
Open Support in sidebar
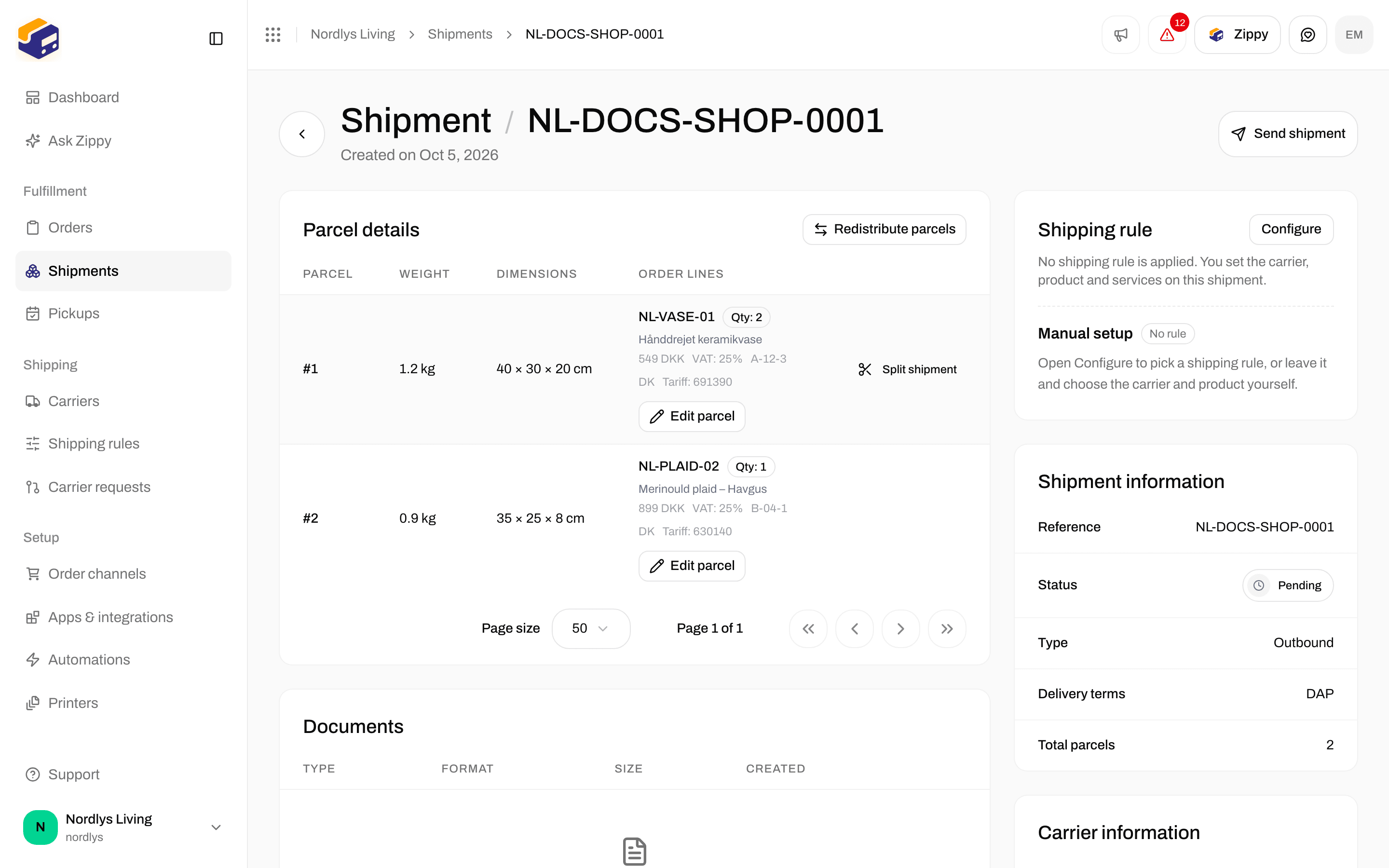123,774
